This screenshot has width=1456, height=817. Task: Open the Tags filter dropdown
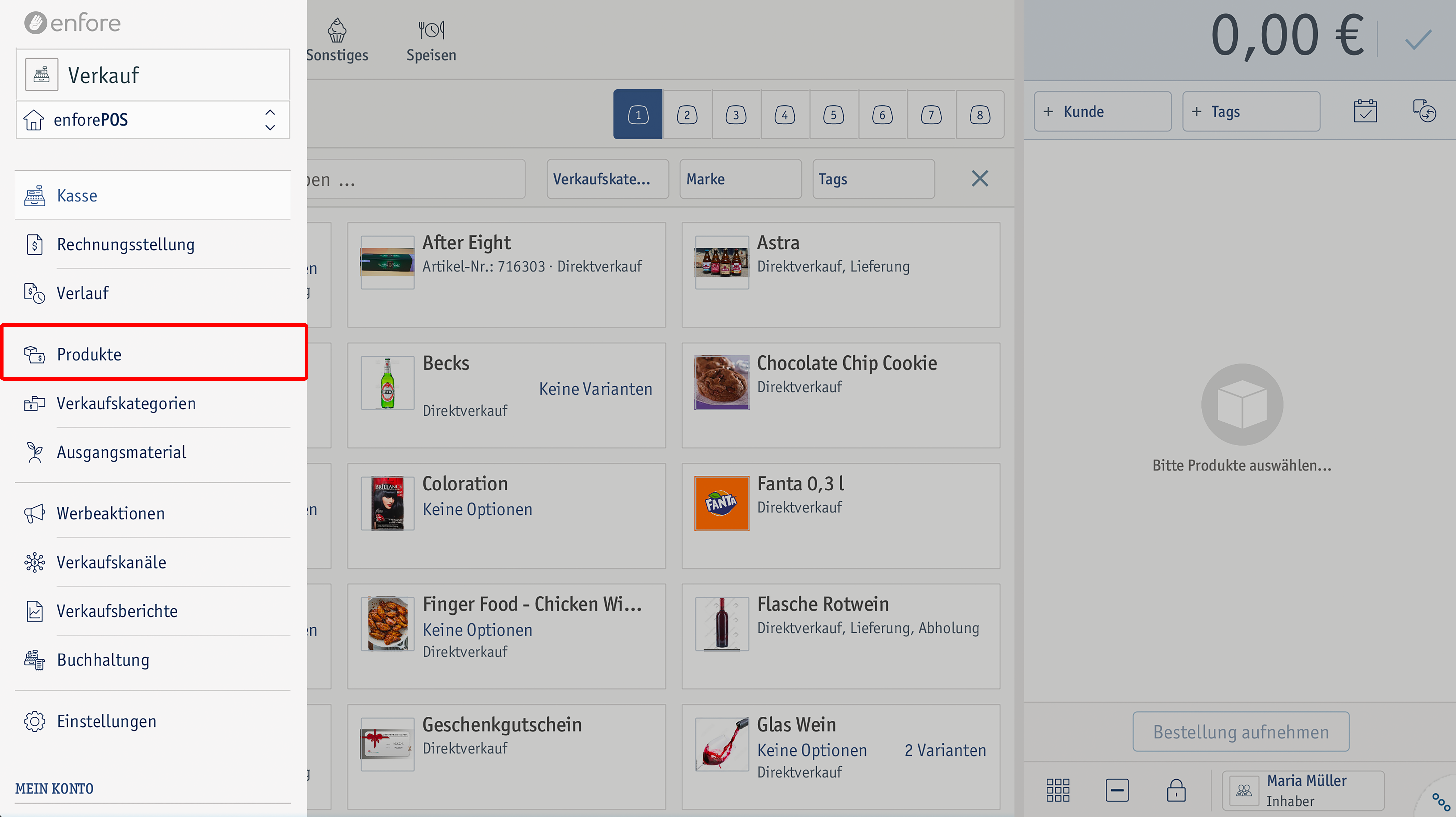(873, 179)
